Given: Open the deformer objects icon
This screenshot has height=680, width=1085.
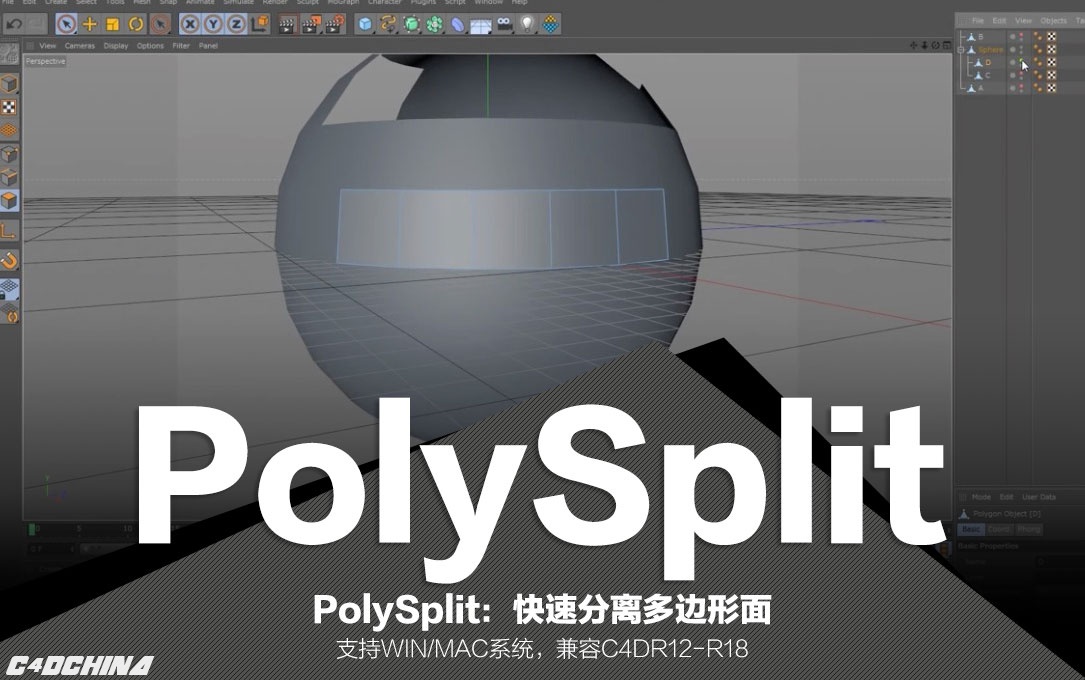Looking at the screenshot, I should tap(457, 24).
